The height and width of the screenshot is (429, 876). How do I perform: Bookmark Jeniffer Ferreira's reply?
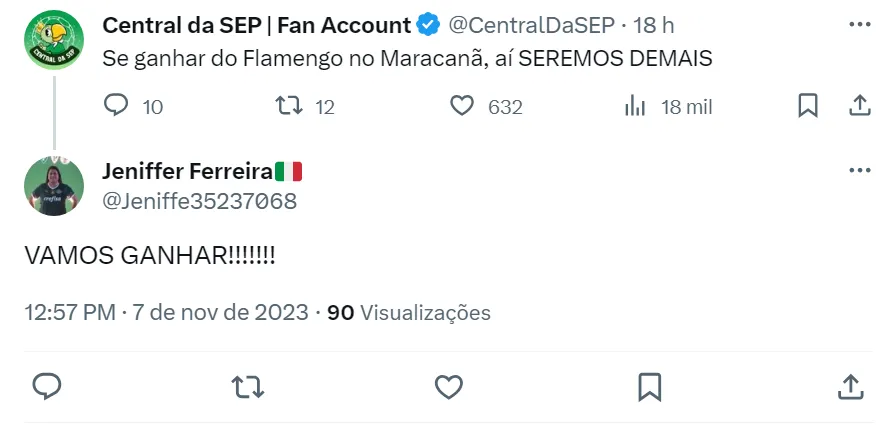[x=649, y=386]
